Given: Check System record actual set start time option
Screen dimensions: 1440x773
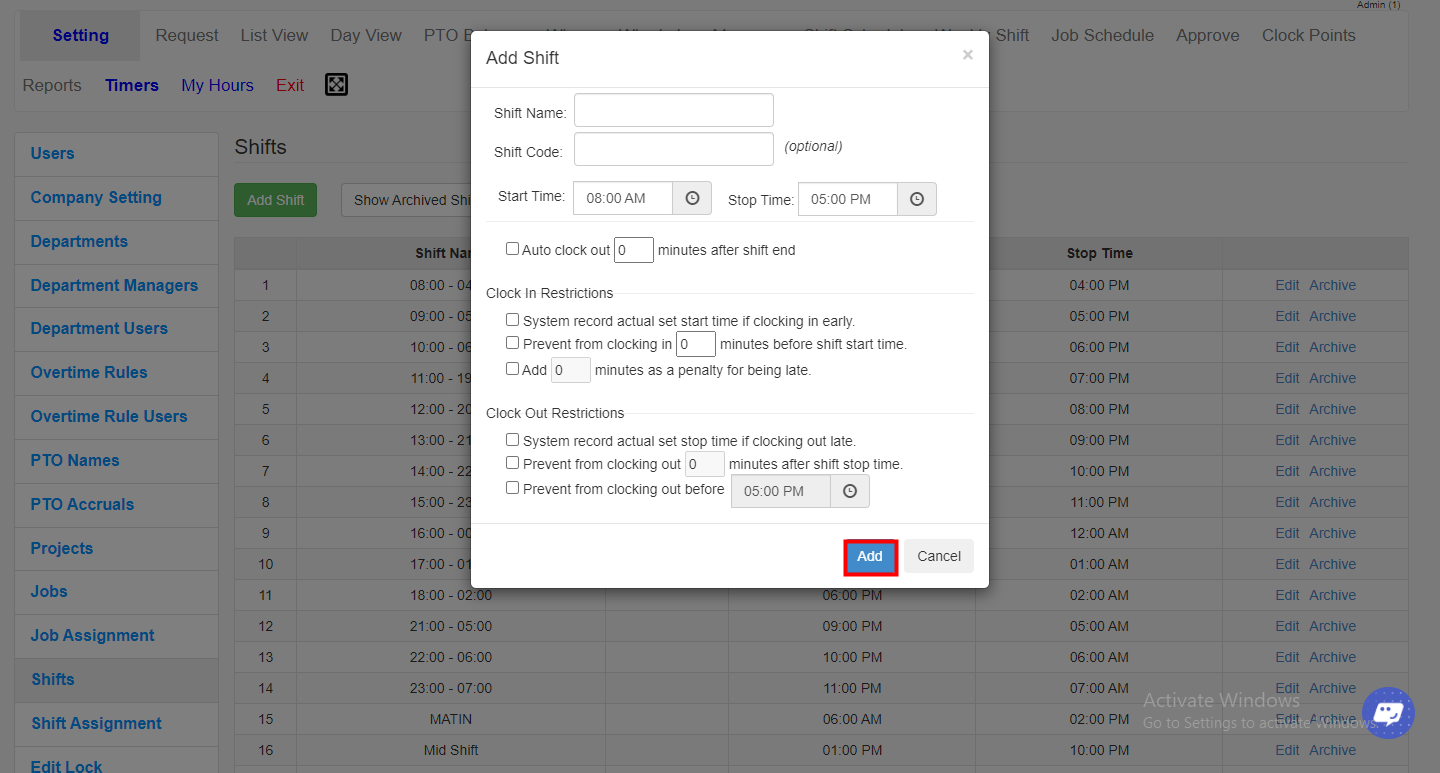Looking at the screenshot, I should click(x=512, y=320).
